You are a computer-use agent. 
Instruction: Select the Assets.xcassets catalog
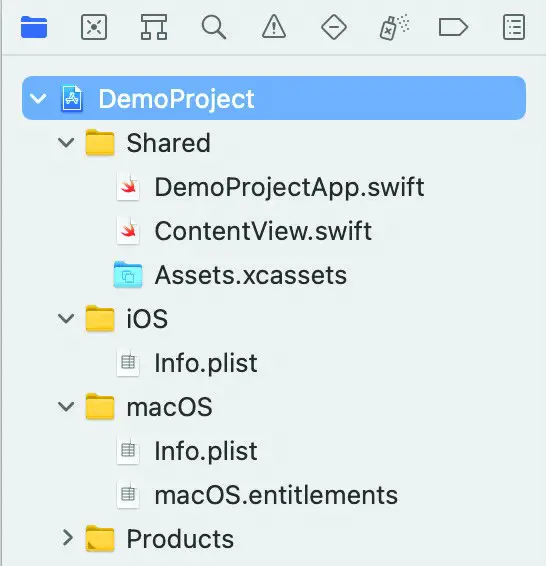[x=230, y=275]
